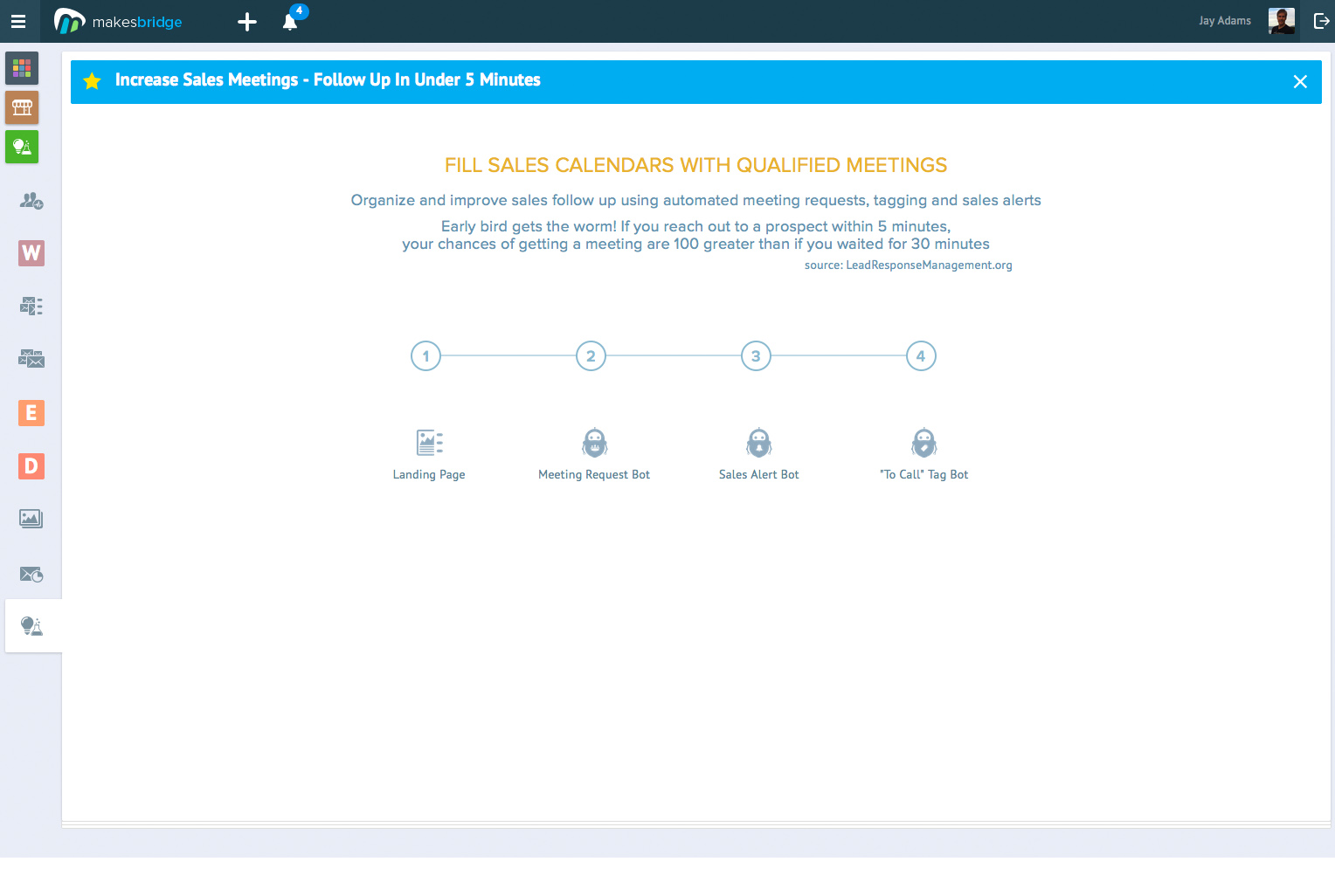
Task: Click the plus add-new icon
Action: [x=247, y=22]
